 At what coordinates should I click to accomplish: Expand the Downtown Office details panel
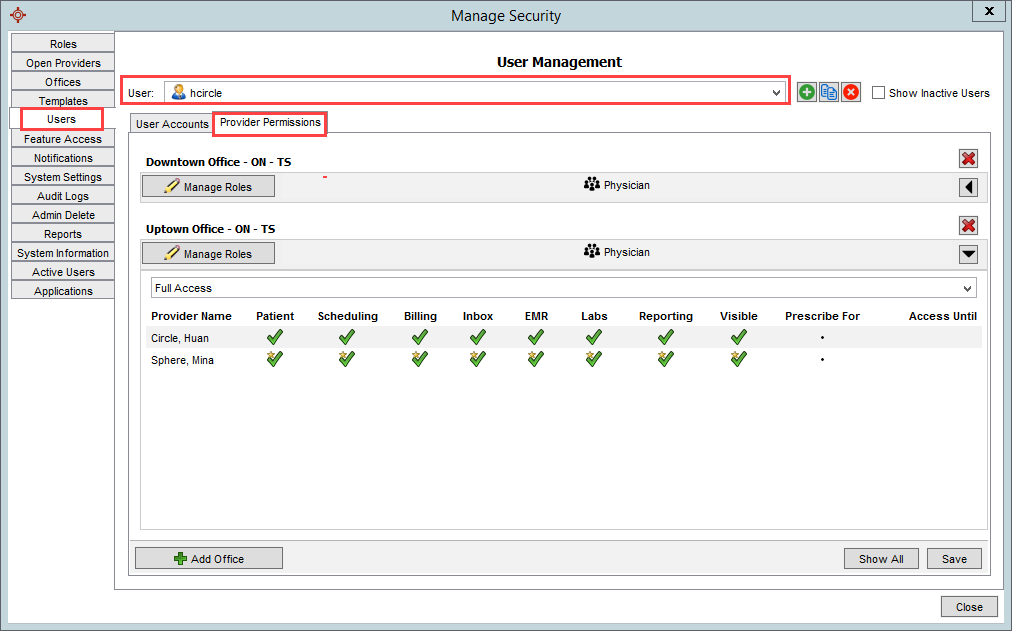coord(967,187)
